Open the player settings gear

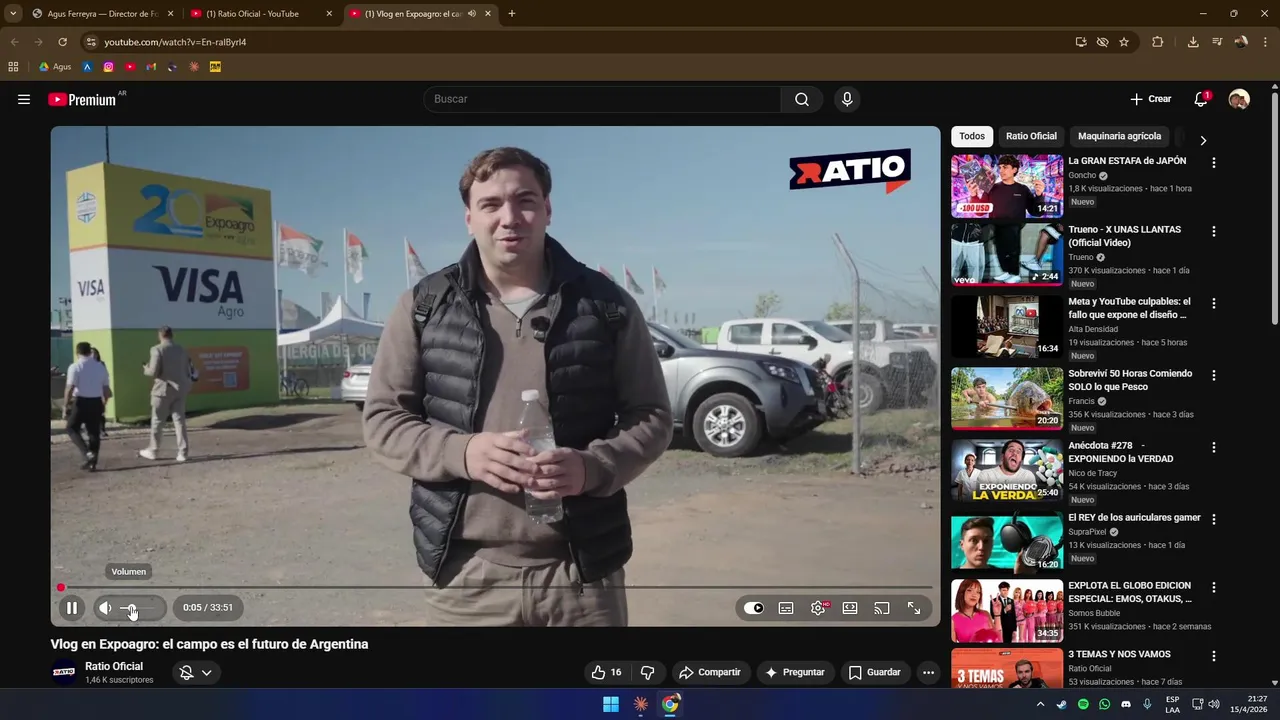point(818,608)
